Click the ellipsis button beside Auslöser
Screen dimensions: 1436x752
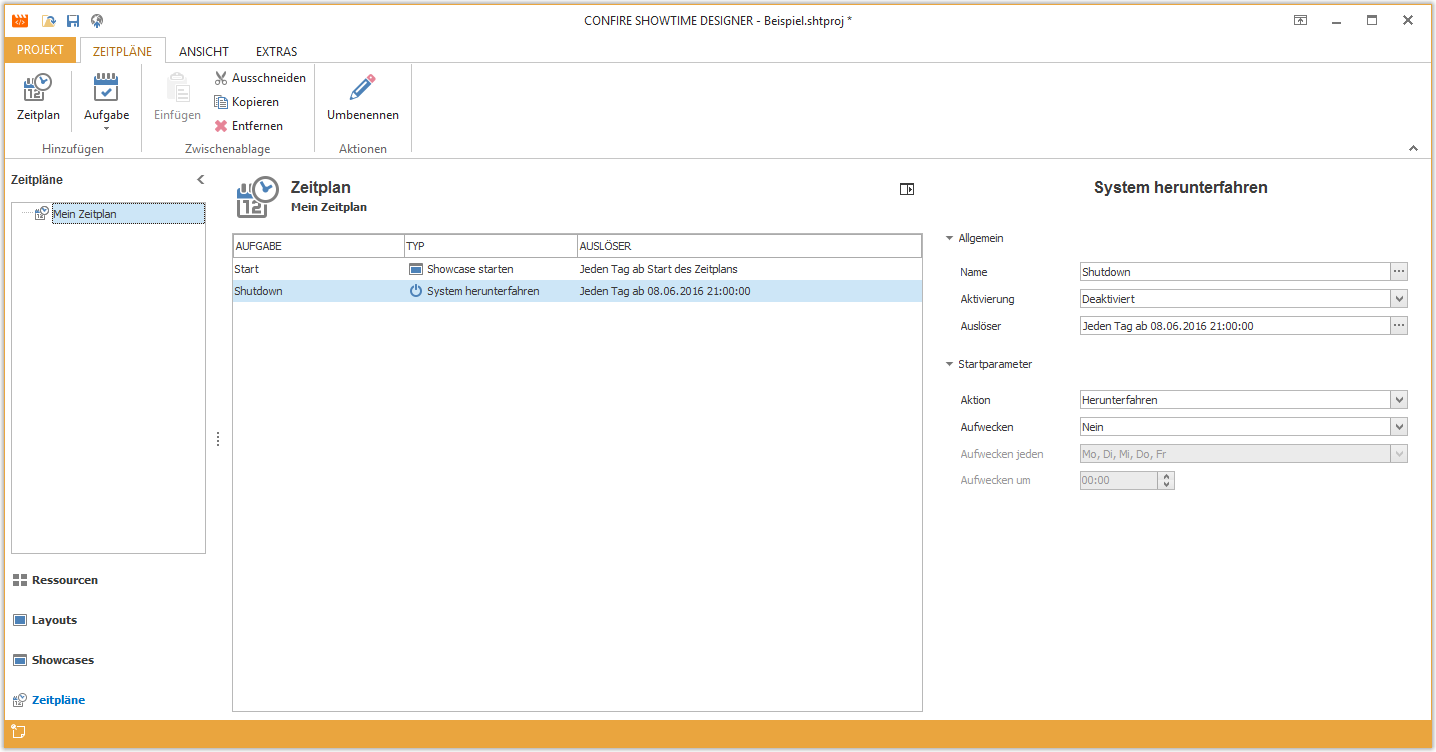pyautogui.click(x=1399, y=326)
